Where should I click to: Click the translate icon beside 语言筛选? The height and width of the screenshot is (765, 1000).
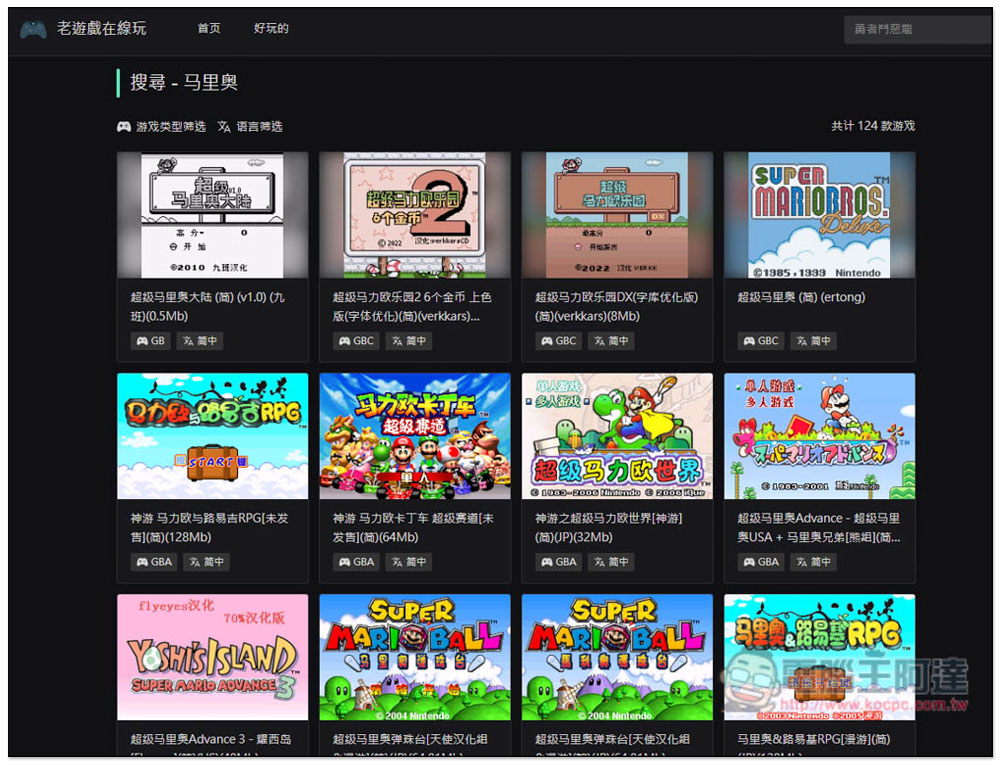pyautogui.click(x=224, y=126)
